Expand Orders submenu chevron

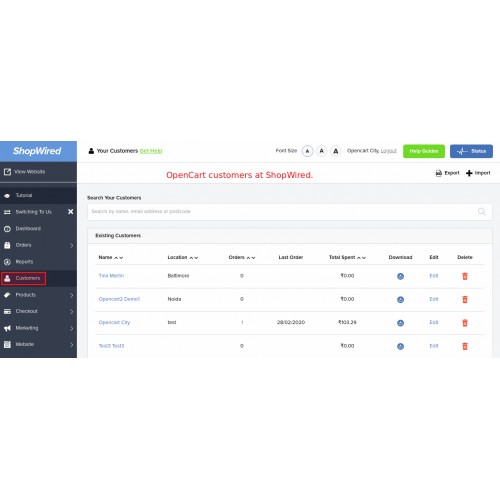[71, 245]
